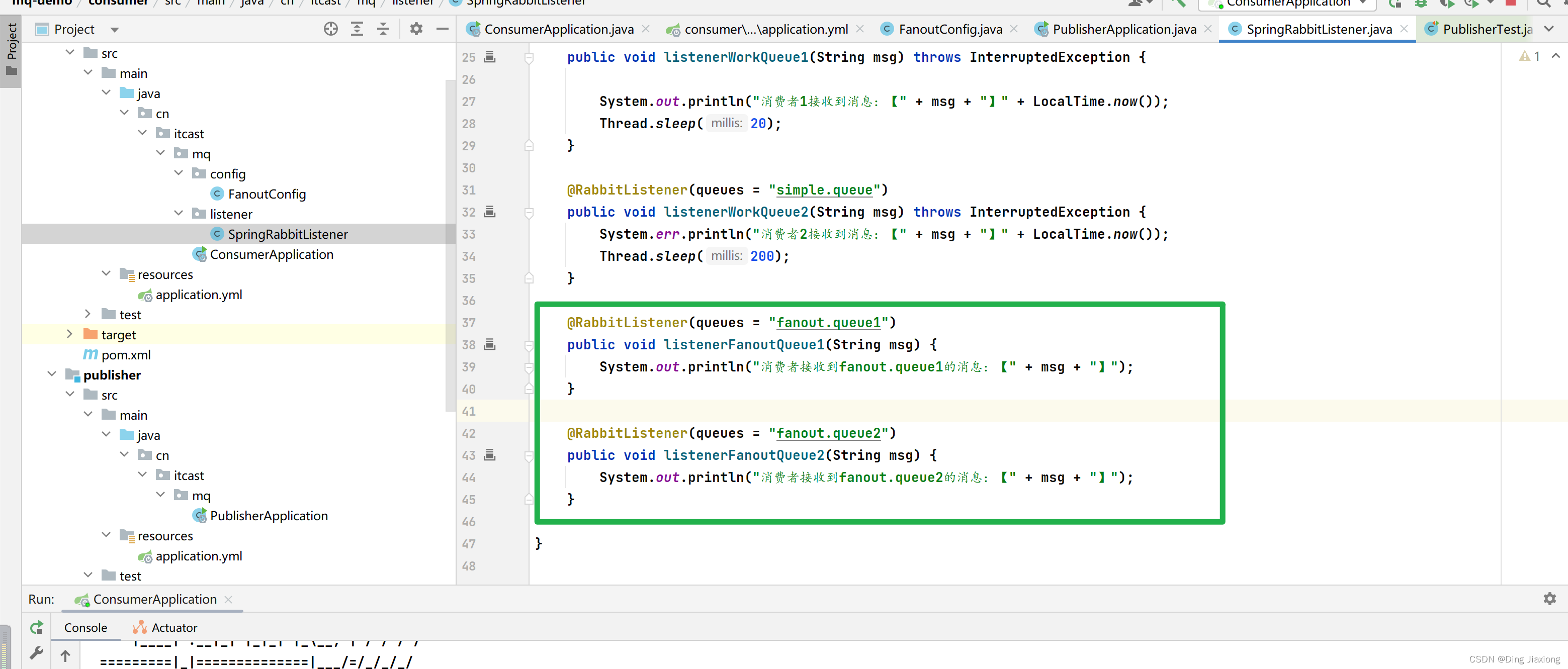Open Project panel settings gear
The image size is (1568, 669).
[x=416, y=29]
